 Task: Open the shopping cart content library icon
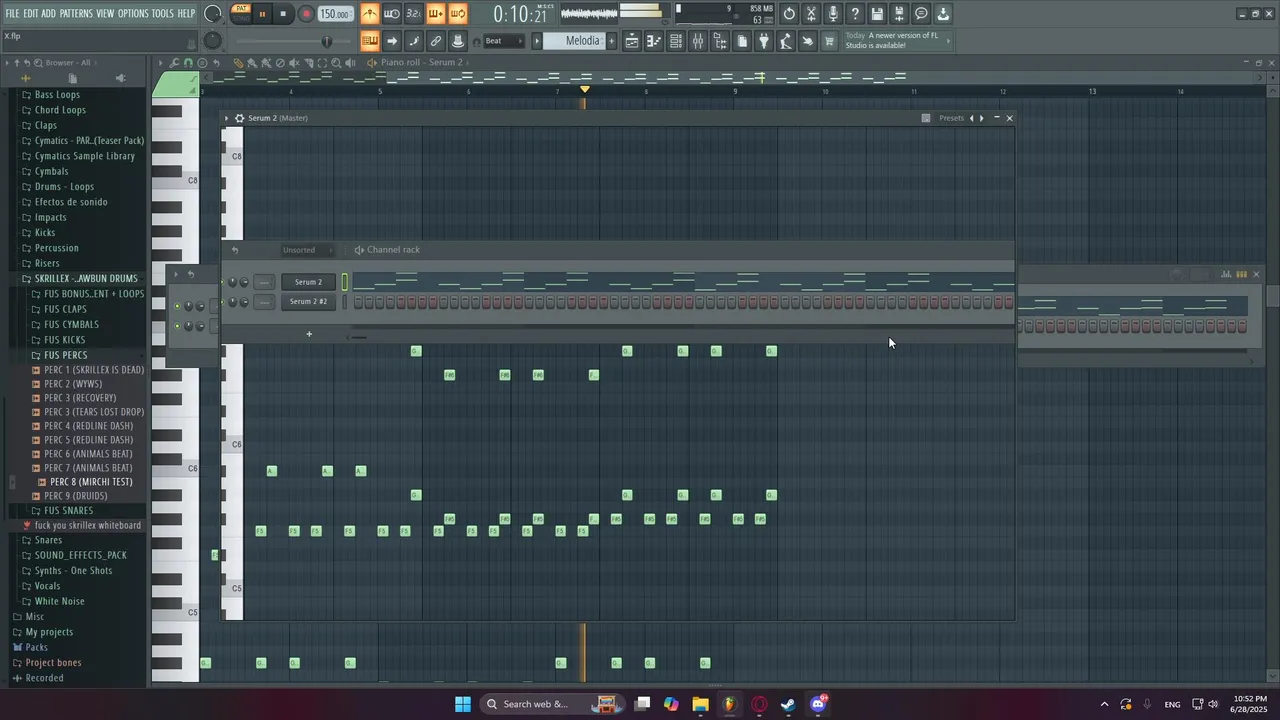point(829,41)
